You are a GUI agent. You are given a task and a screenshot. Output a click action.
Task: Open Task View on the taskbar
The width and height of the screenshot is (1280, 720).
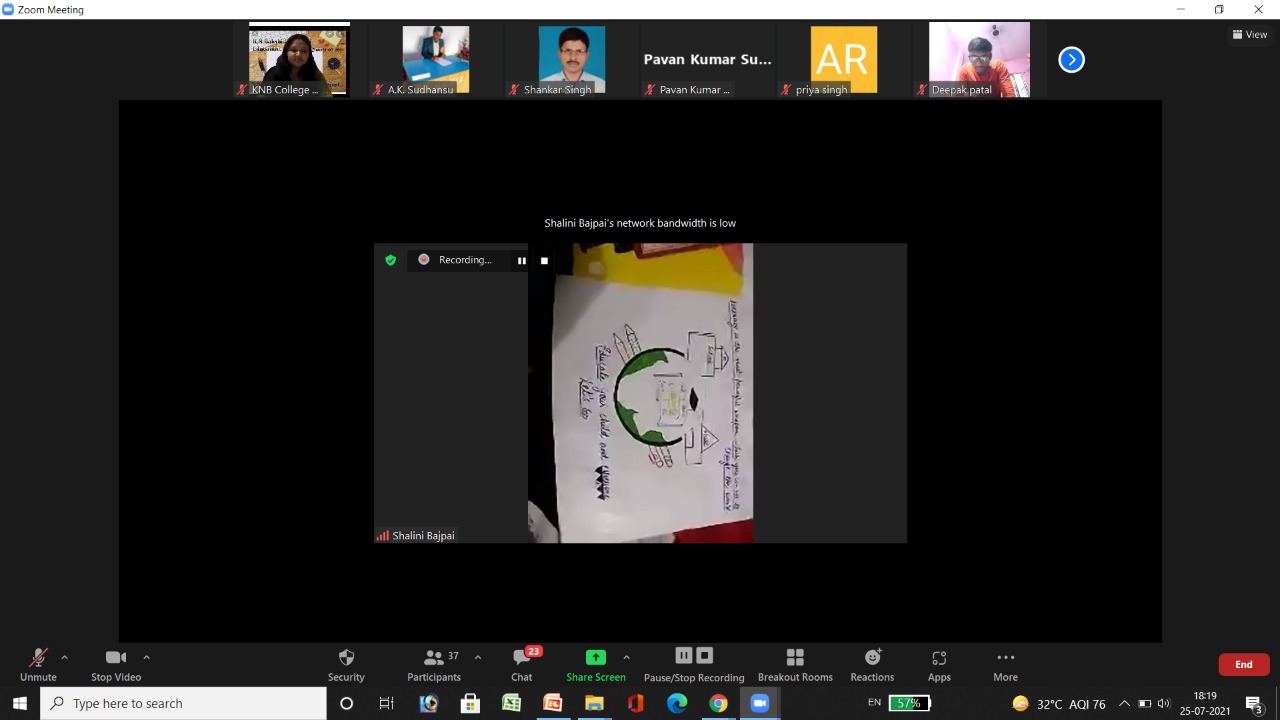point(387,703)
